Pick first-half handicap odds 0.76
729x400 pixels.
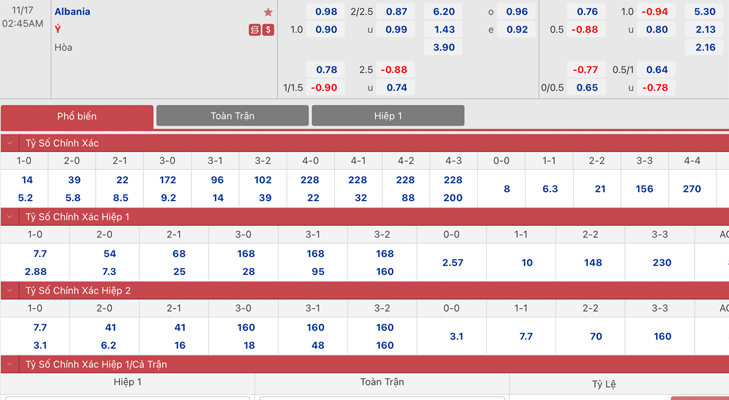pyautogui.click(x=587, y=12)
